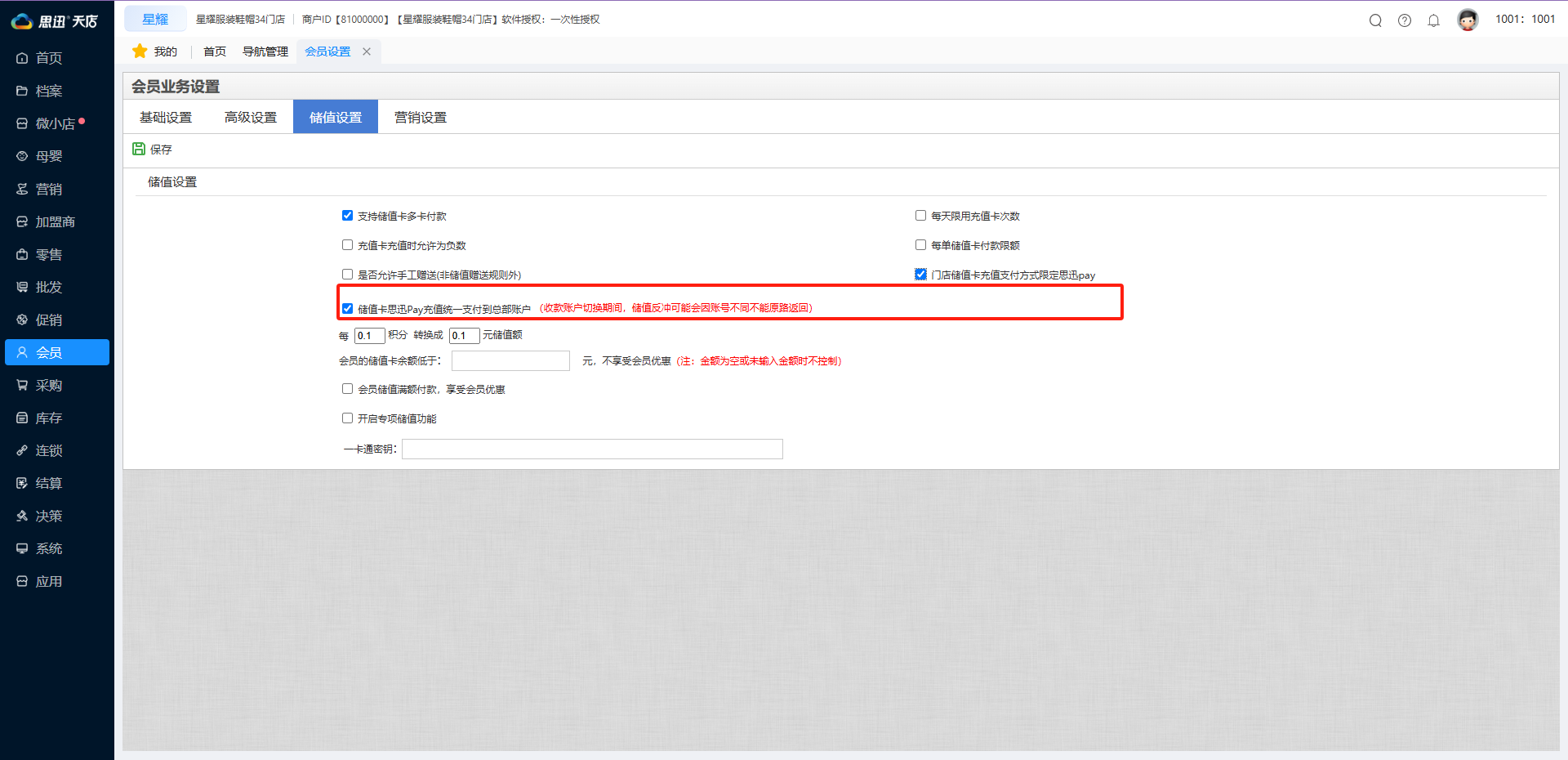The height and width of the screenshot is (760, 1568).
Task: Open the notifications bell icon
Action: (x=1433, y=20)
